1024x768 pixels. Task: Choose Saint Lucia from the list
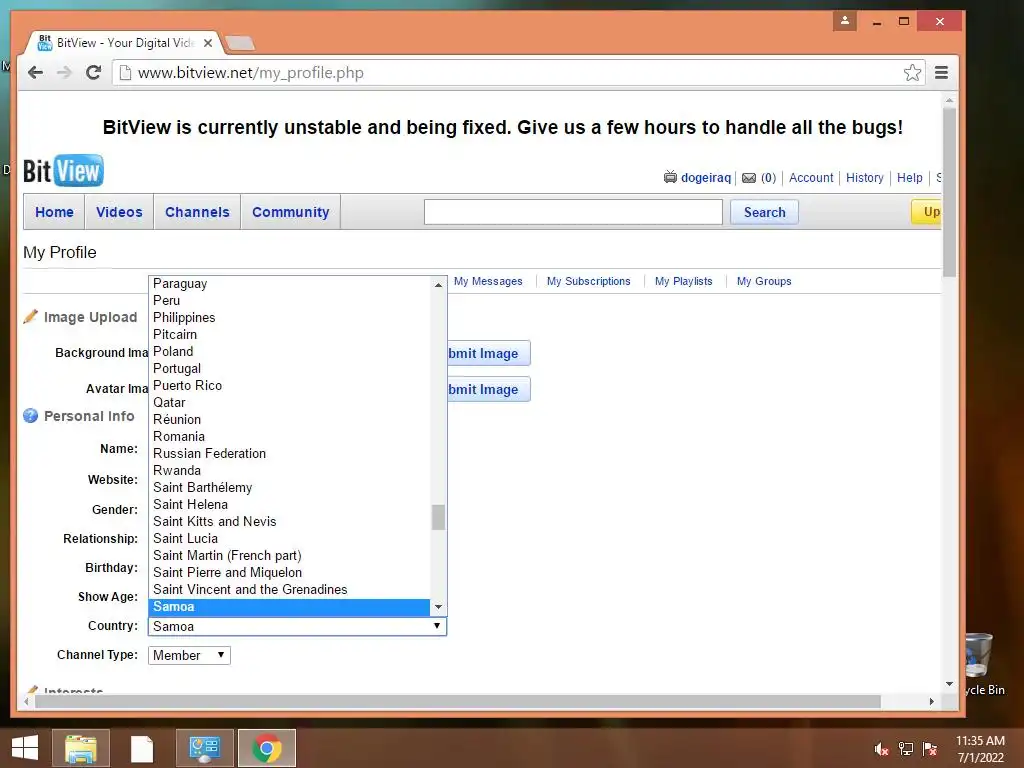[289, 538]
